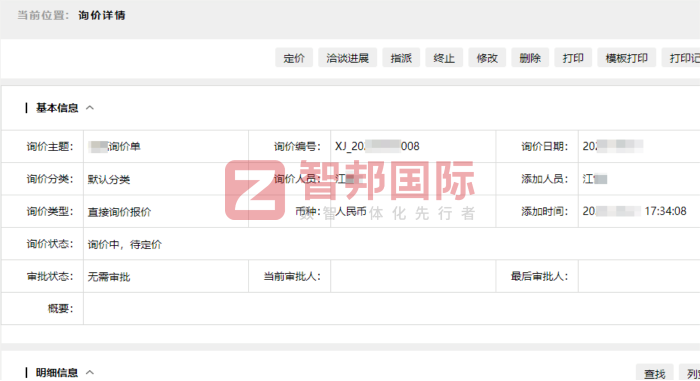Edit inquiry via 修改 button
700x381 pixels.
pos(487,58)
